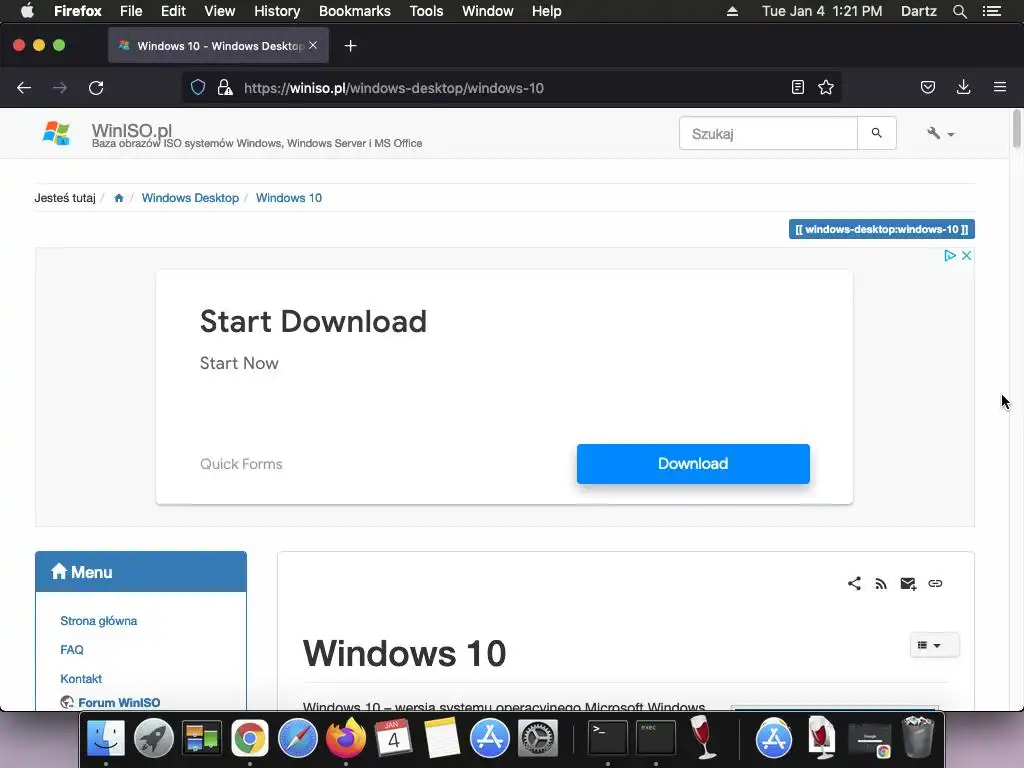Click the blue Download ad button
Screen dimensions: 1024x768
(x=693, y=464)
